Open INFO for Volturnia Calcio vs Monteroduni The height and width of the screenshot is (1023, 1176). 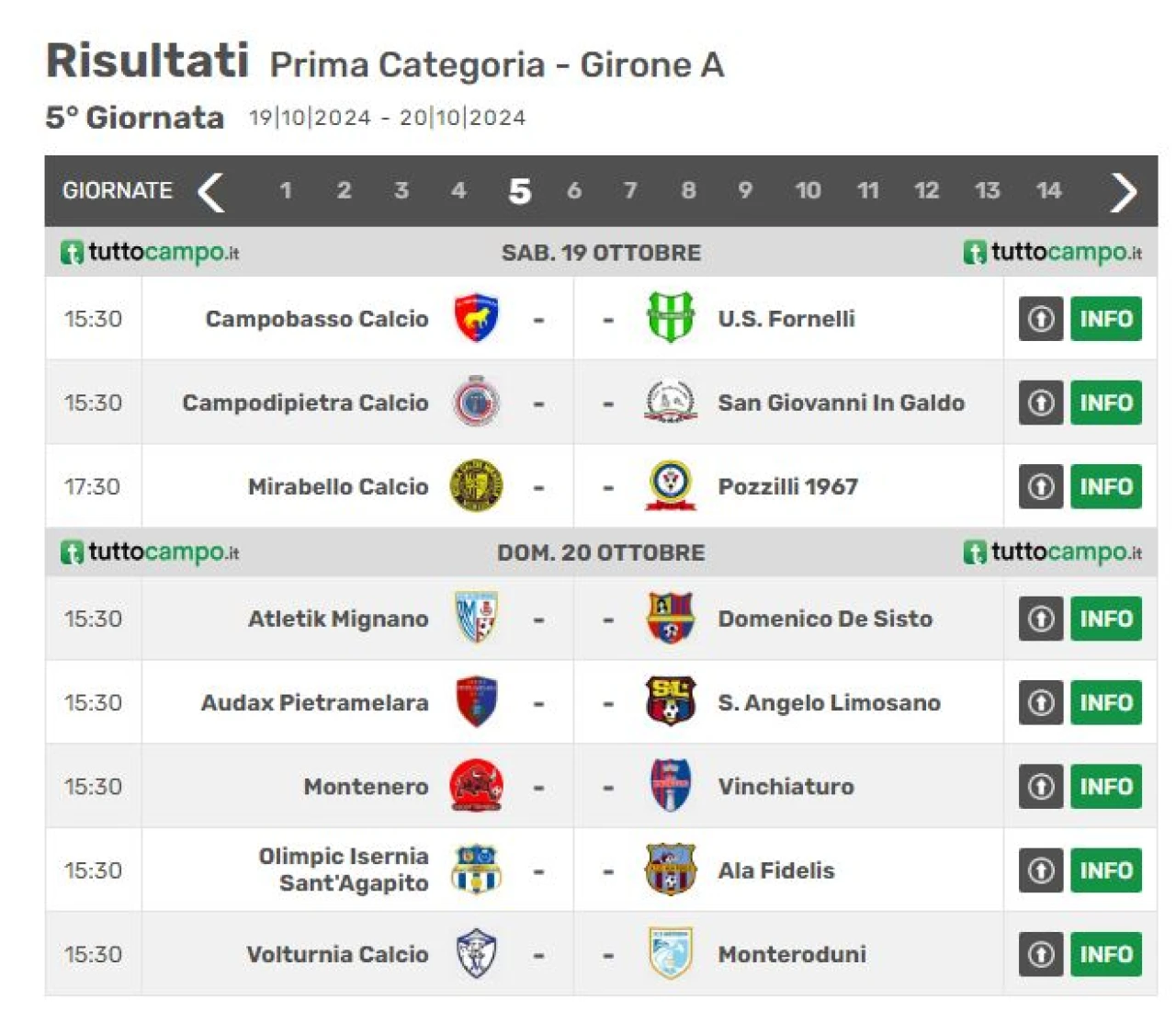[x=1106, y=954]
